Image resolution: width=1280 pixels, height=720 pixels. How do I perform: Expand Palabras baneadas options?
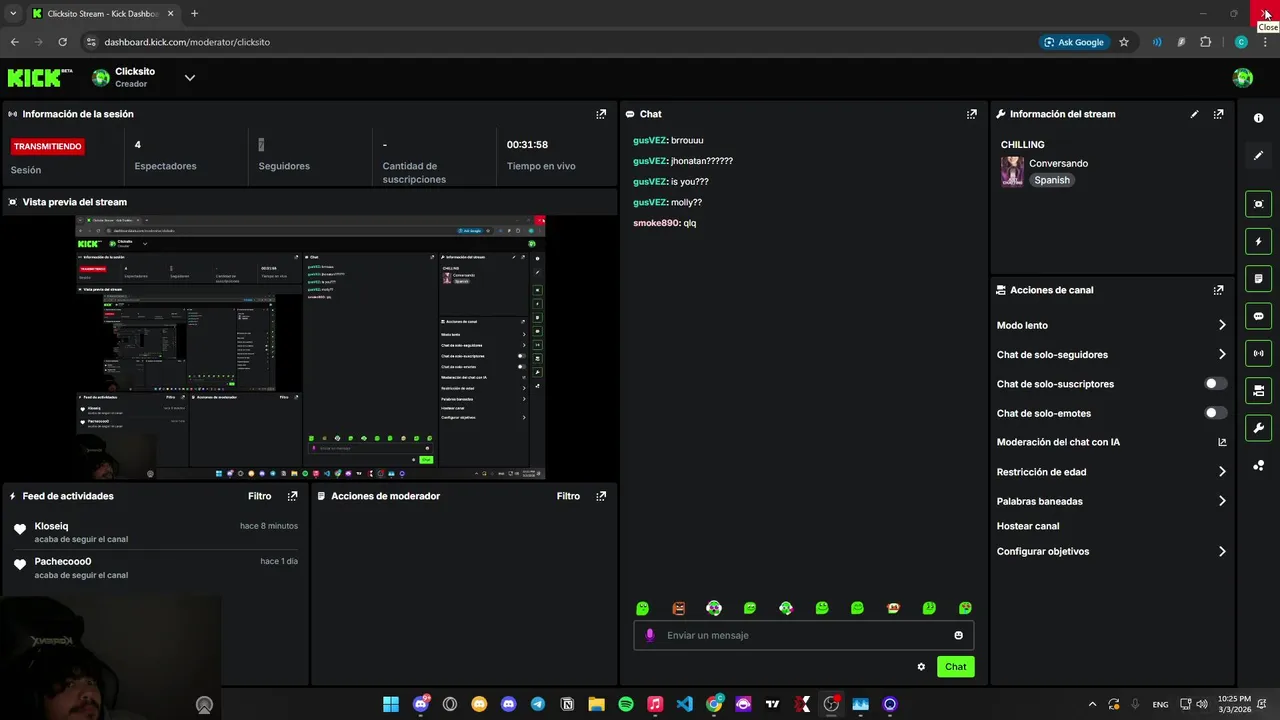1222,501
